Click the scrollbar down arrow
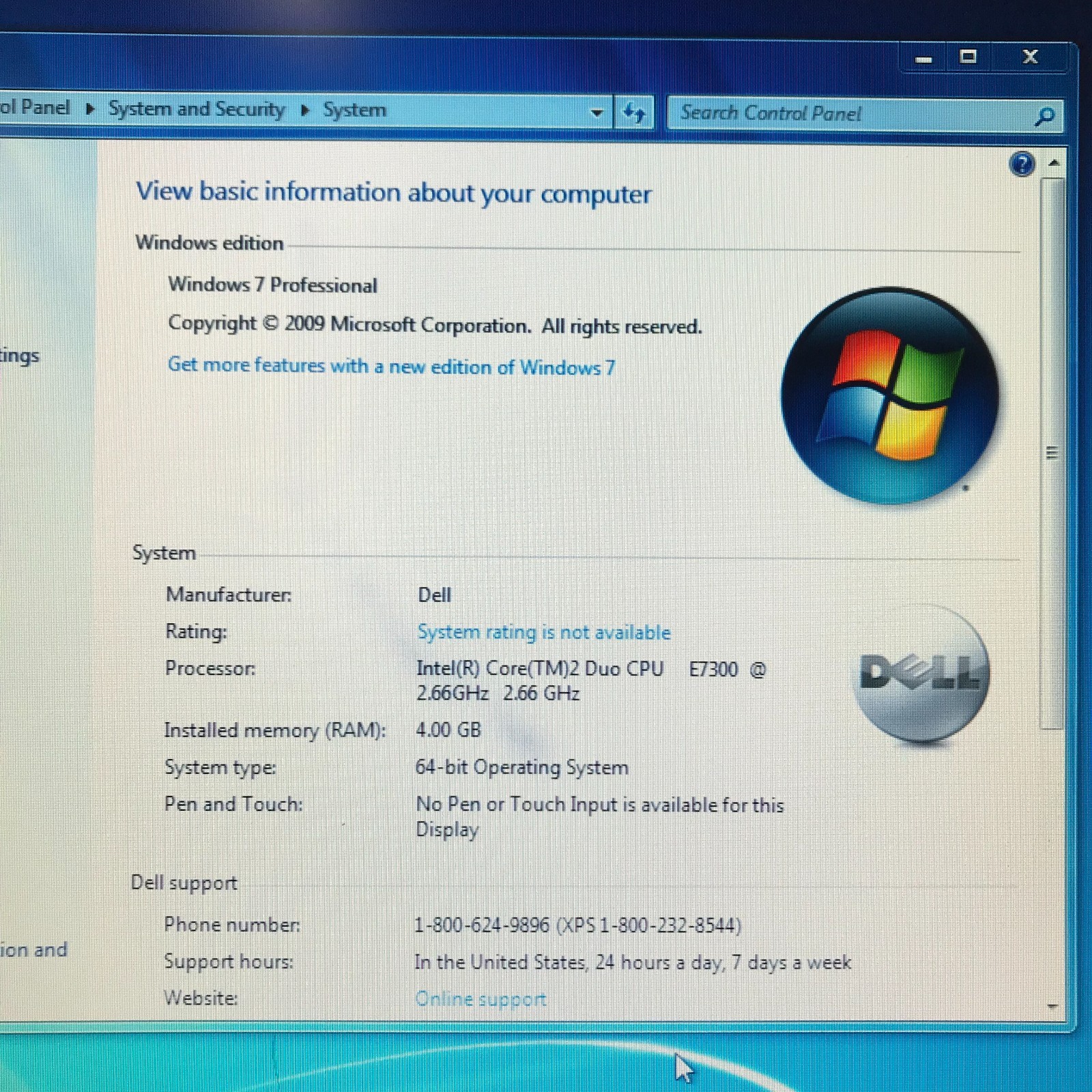1092x1092 pixels. click(1052, 1007)
